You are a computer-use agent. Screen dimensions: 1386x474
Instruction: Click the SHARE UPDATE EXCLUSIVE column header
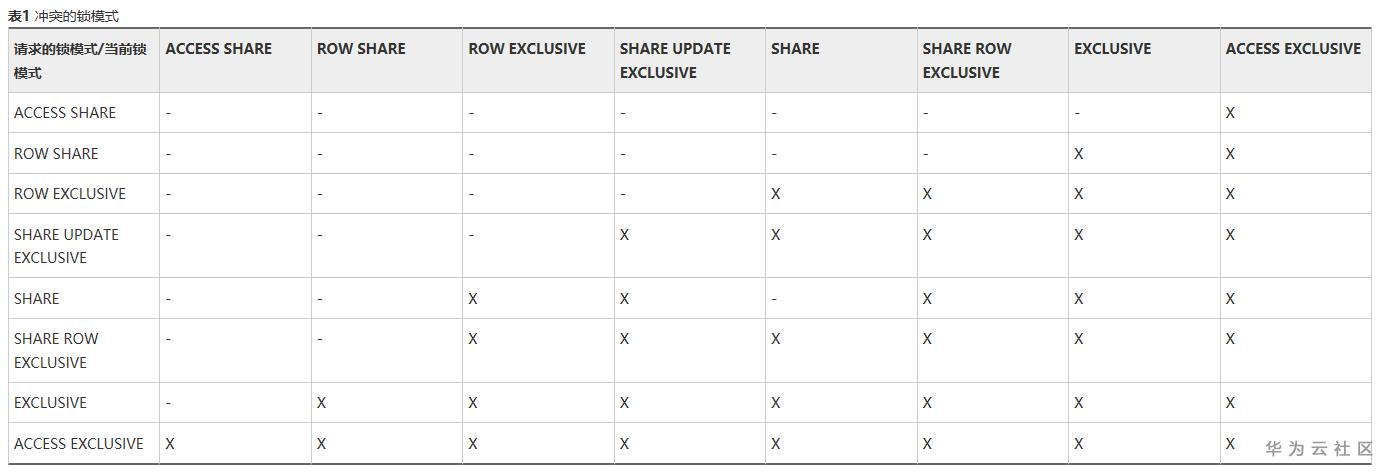click(x=675, y=60)
